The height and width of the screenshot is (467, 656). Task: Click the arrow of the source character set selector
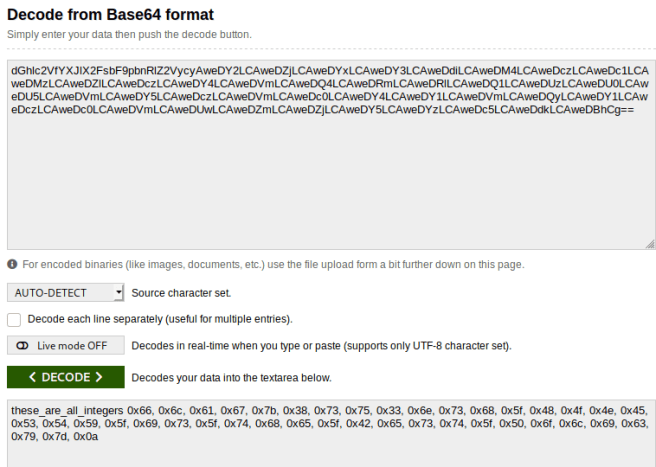(119, 293)
